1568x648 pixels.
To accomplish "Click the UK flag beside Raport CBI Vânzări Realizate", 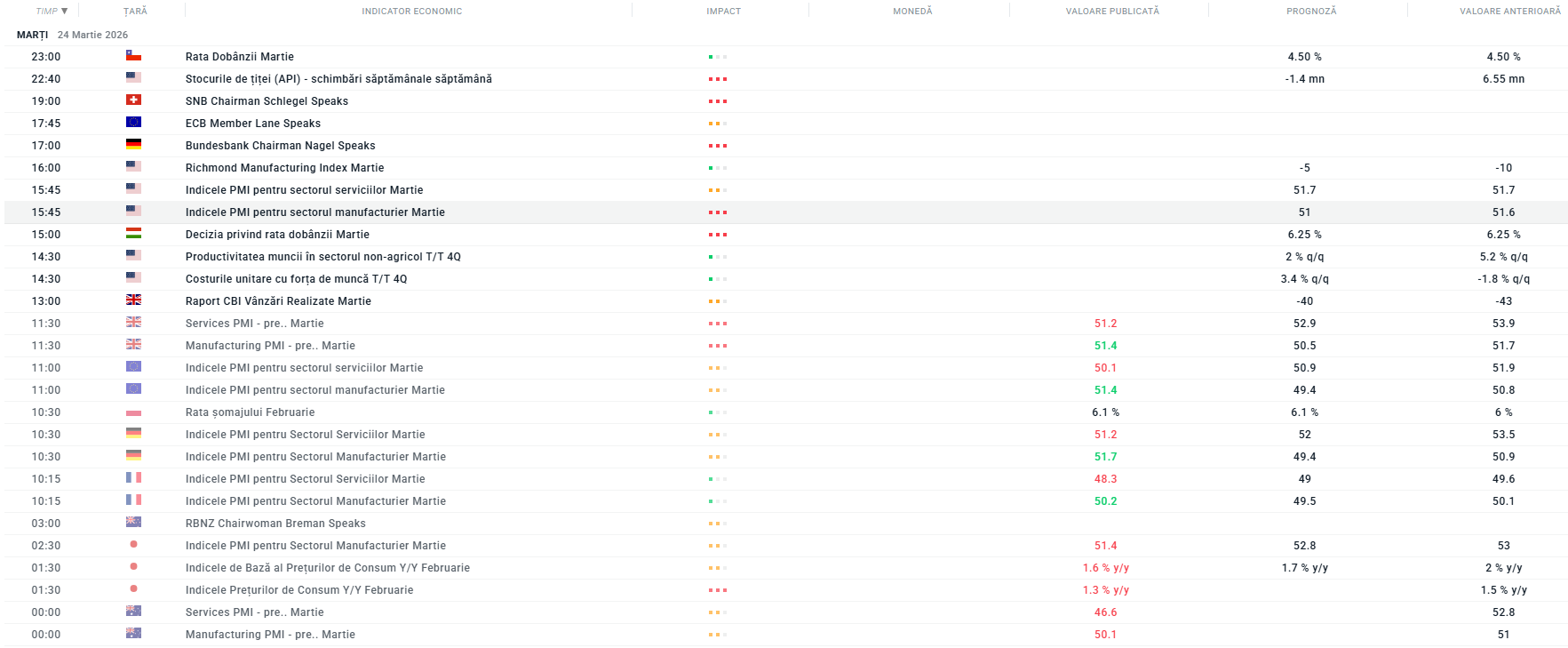I will 133,300.
